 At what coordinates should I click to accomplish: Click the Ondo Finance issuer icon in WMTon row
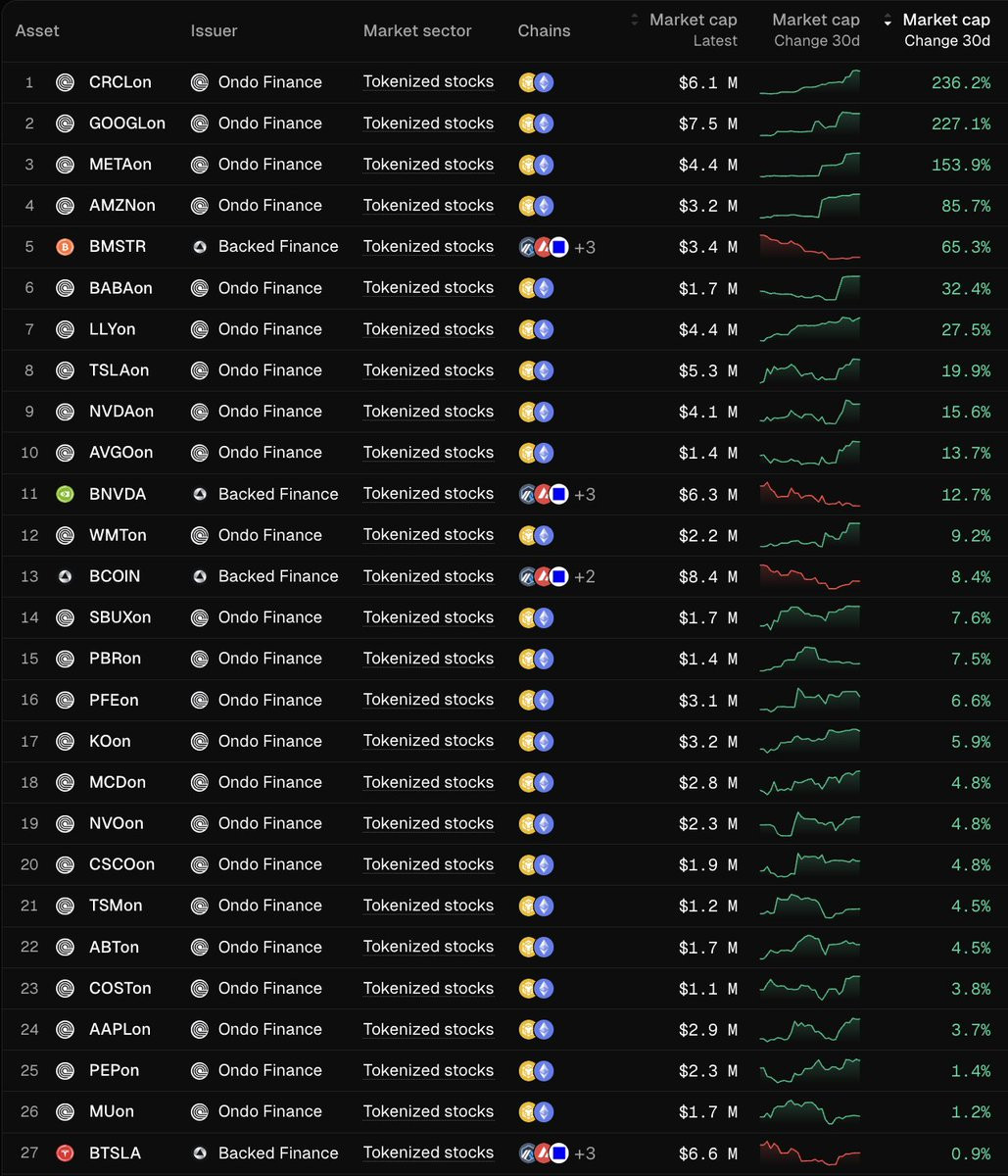[199, 535]
